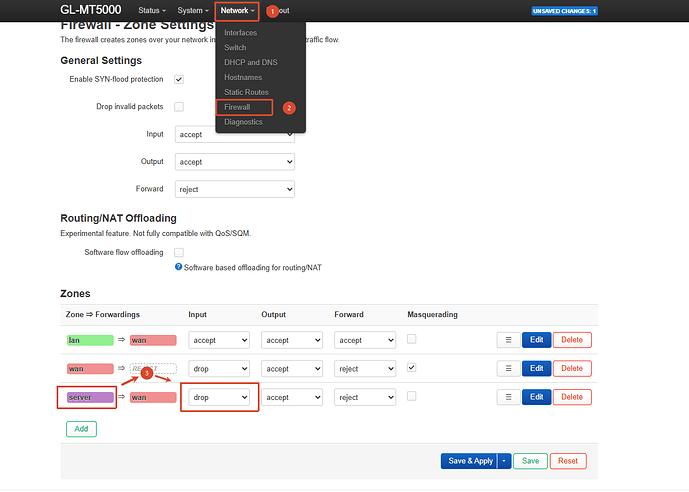Edit the server zone
Viewport: 689px width, 492px height.
pos(537,397)
